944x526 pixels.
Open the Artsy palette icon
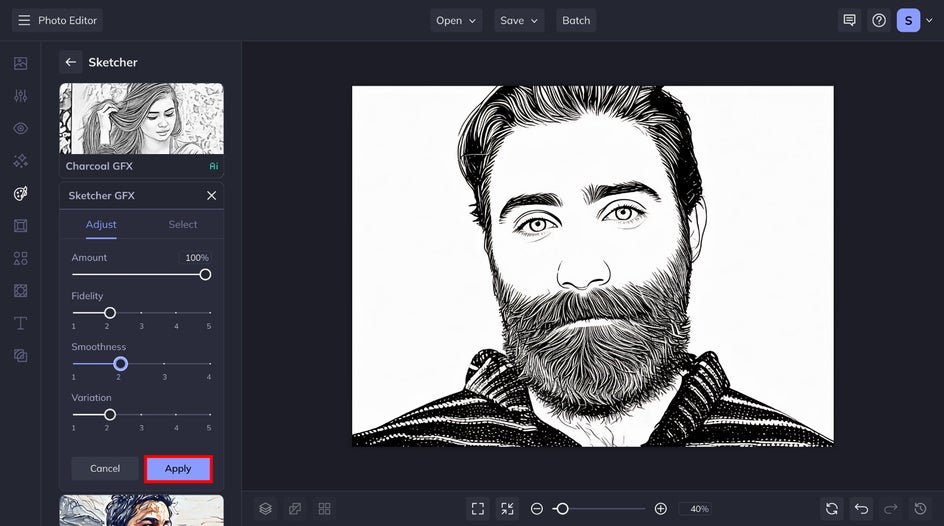(20, 193)
